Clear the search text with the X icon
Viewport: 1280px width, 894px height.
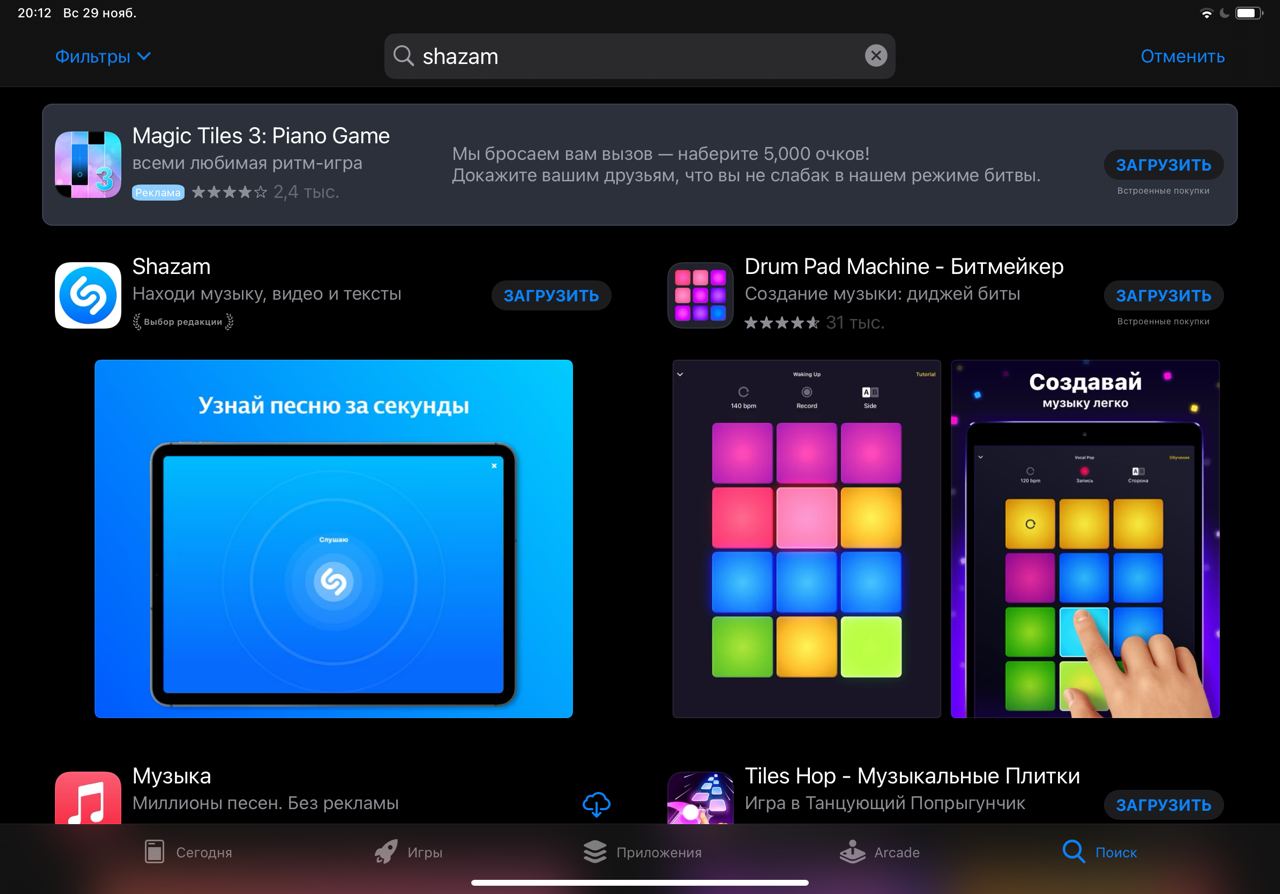coord(876,56)
